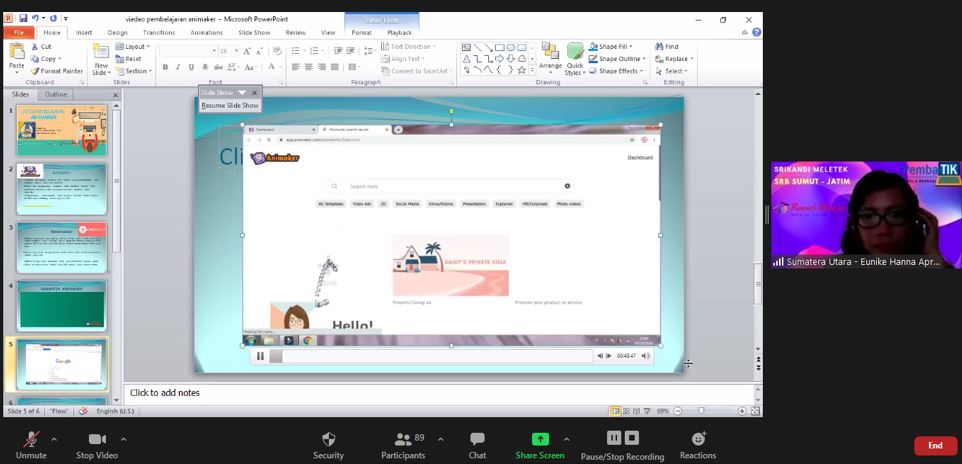Switch to the Transitions ribbon tab
The height and width of the screenshot is (464, 962).
pyautogui.click(x=159, y=33)
